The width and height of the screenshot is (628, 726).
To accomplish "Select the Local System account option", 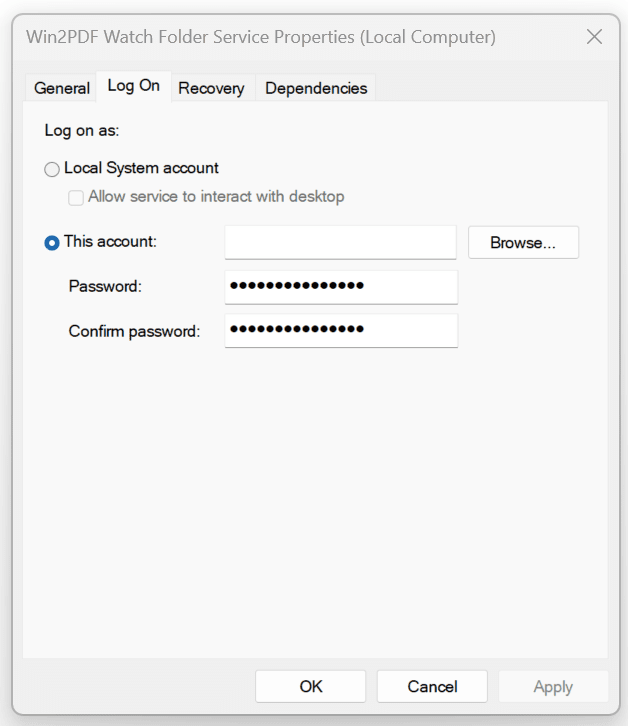I will coord(52,169).
